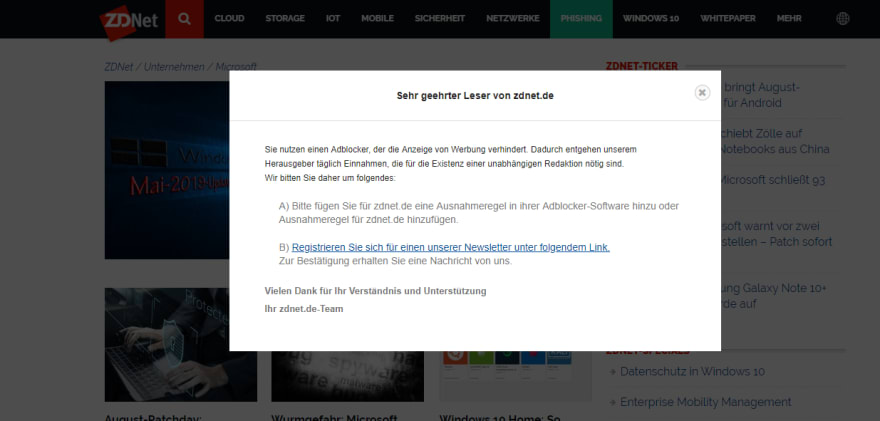The height and width of the screenshot is (421, 880).
Task: Expand the MEHR menu
Action: [x=789, y=19]
